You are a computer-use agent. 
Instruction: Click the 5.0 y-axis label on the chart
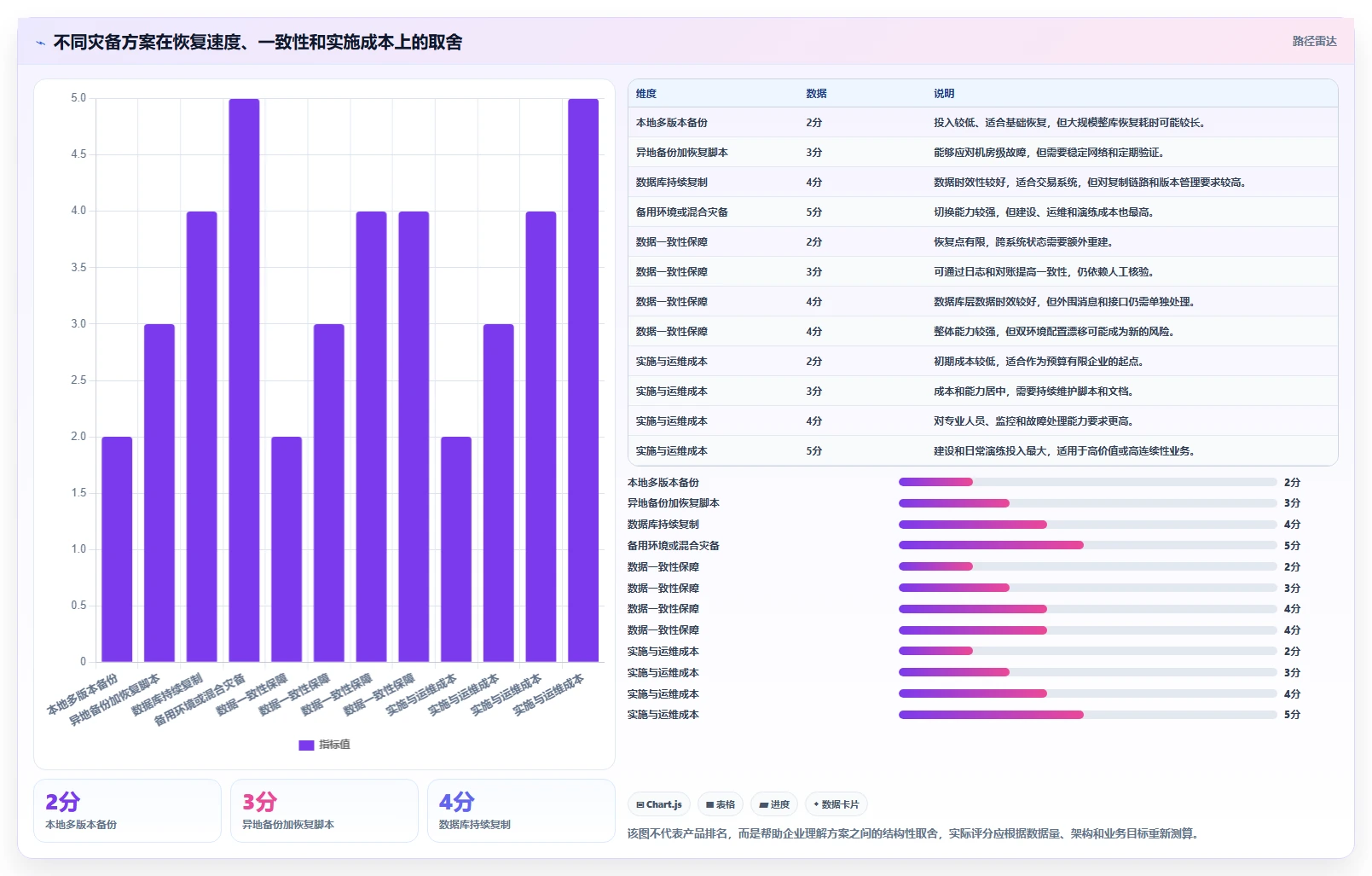78,98
